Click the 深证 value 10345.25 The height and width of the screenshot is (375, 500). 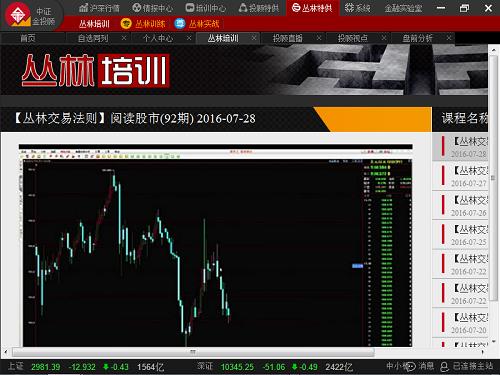[x=237, y=367]
